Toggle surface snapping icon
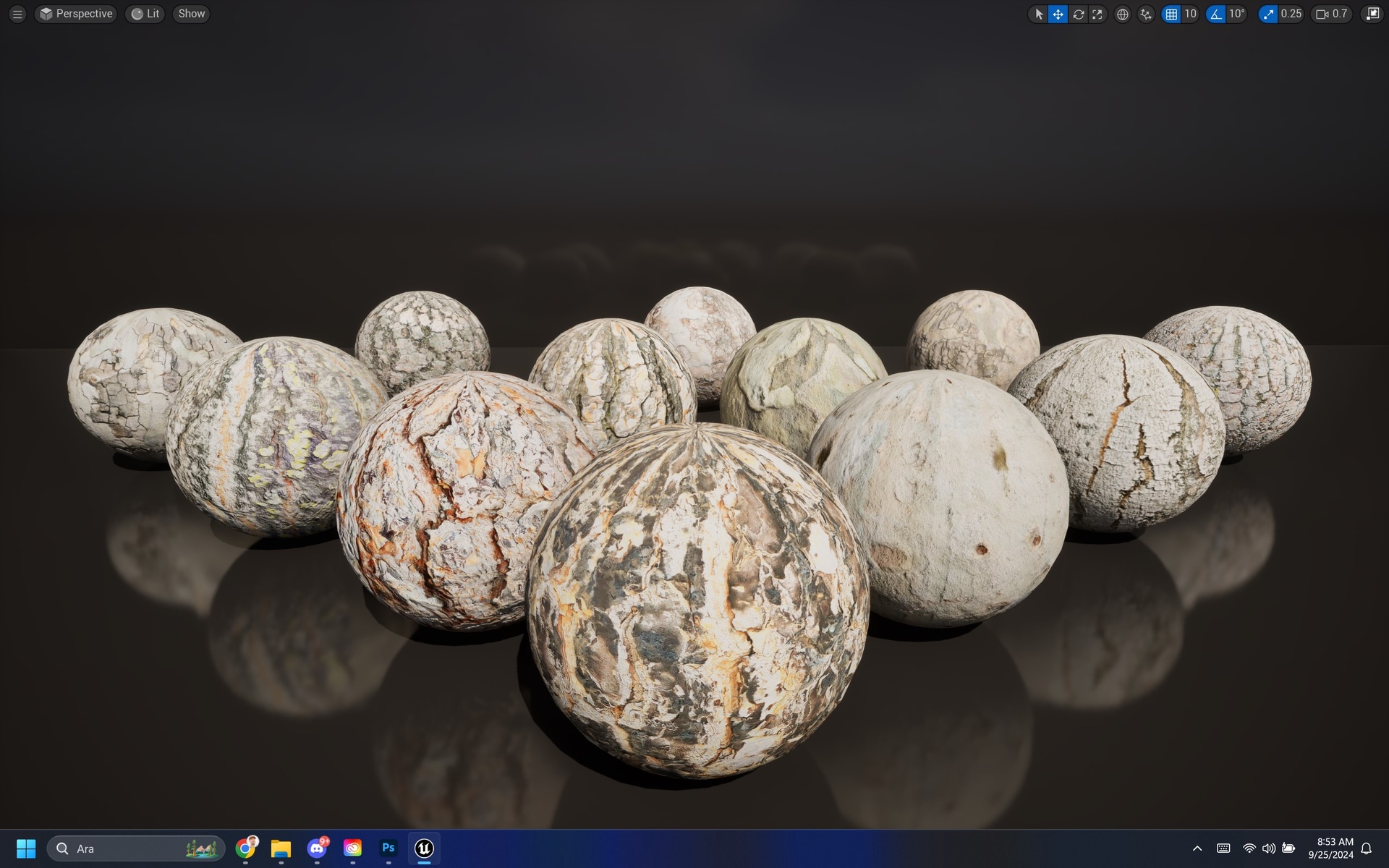The image size is (1389, 868). (x=1145, y=14)
